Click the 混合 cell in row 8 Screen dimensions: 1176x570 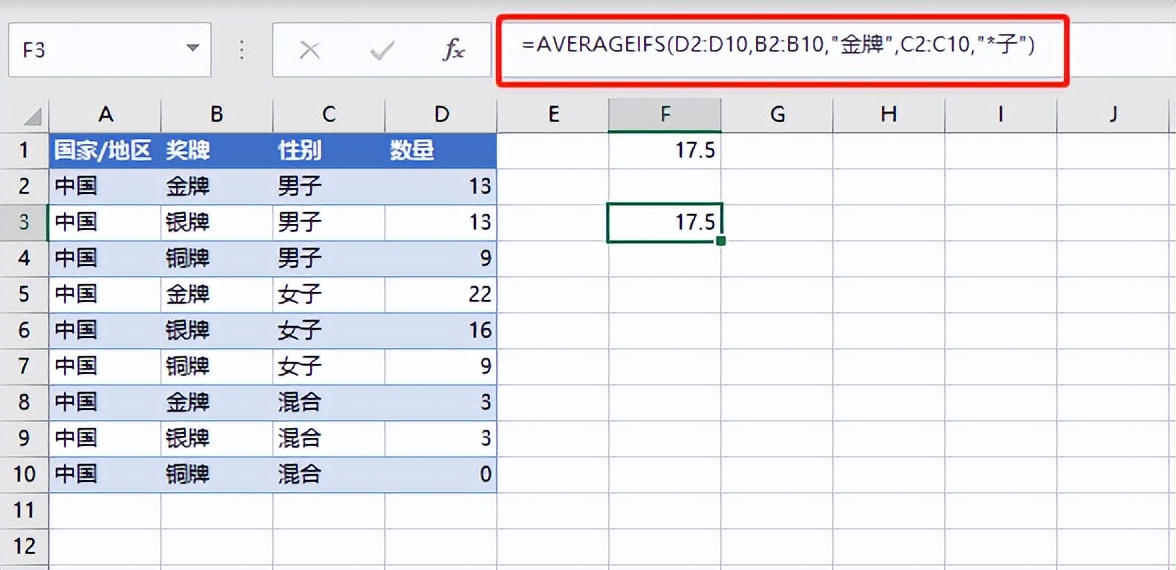328,403
